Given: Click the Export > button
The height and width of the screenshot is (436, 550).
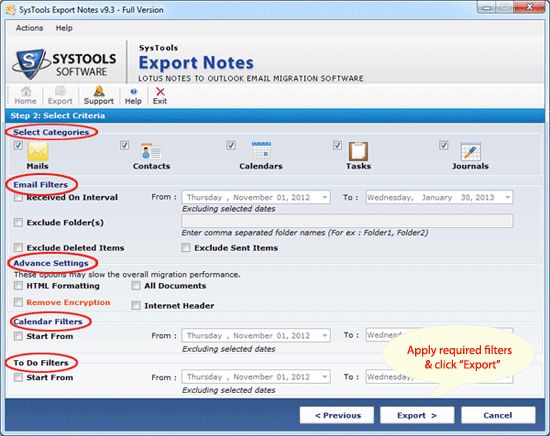Looking at the screenshot, I should point(417,415).
